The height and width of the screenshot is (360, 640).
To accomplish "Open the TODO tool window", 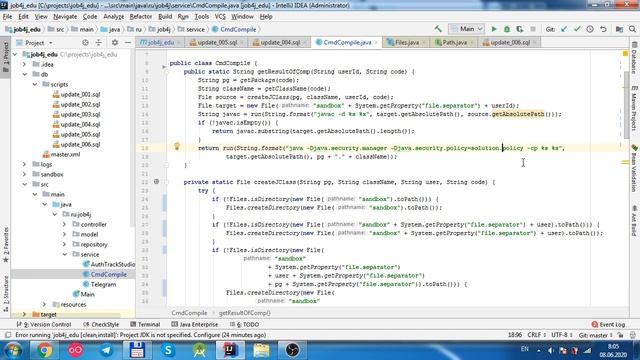I will coord(244,324).
